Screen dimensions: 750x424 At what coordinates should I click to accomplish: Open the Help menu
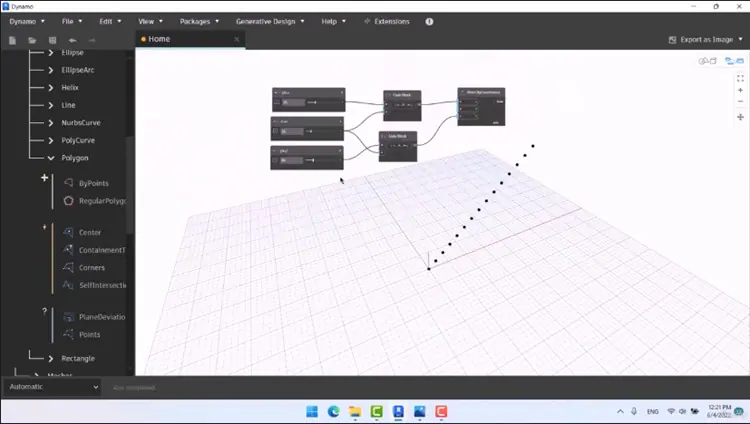[333, 22]
